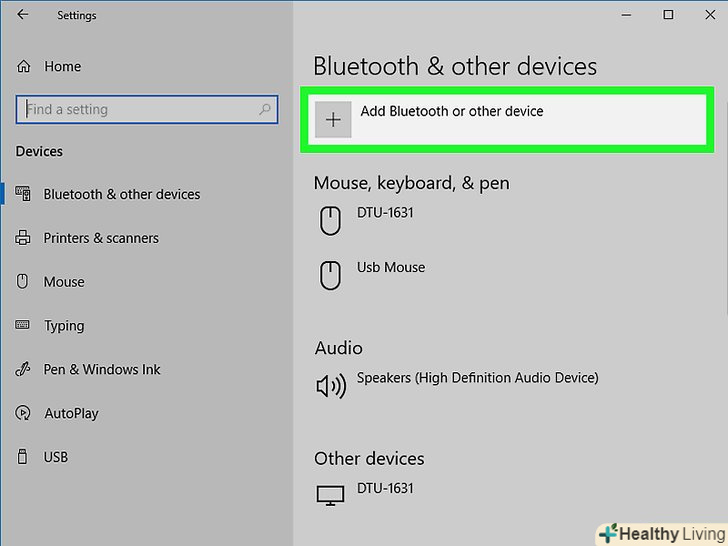Click the search magnifier icon
This screenshot has width=728, height=546.
[266, 109]
